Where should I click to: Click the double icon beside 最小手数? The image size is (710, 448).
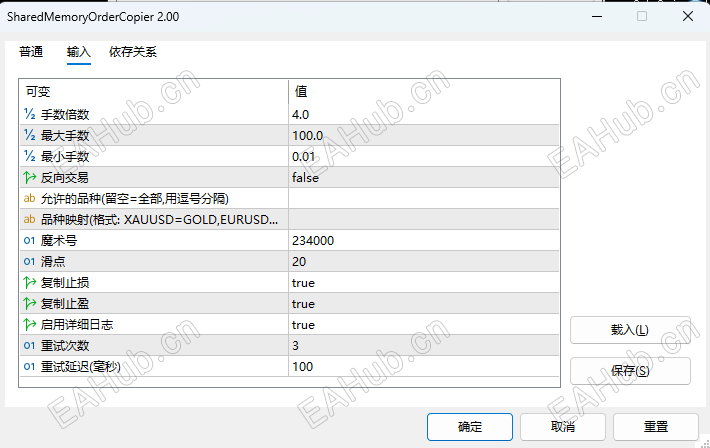[x=29, y=156]
